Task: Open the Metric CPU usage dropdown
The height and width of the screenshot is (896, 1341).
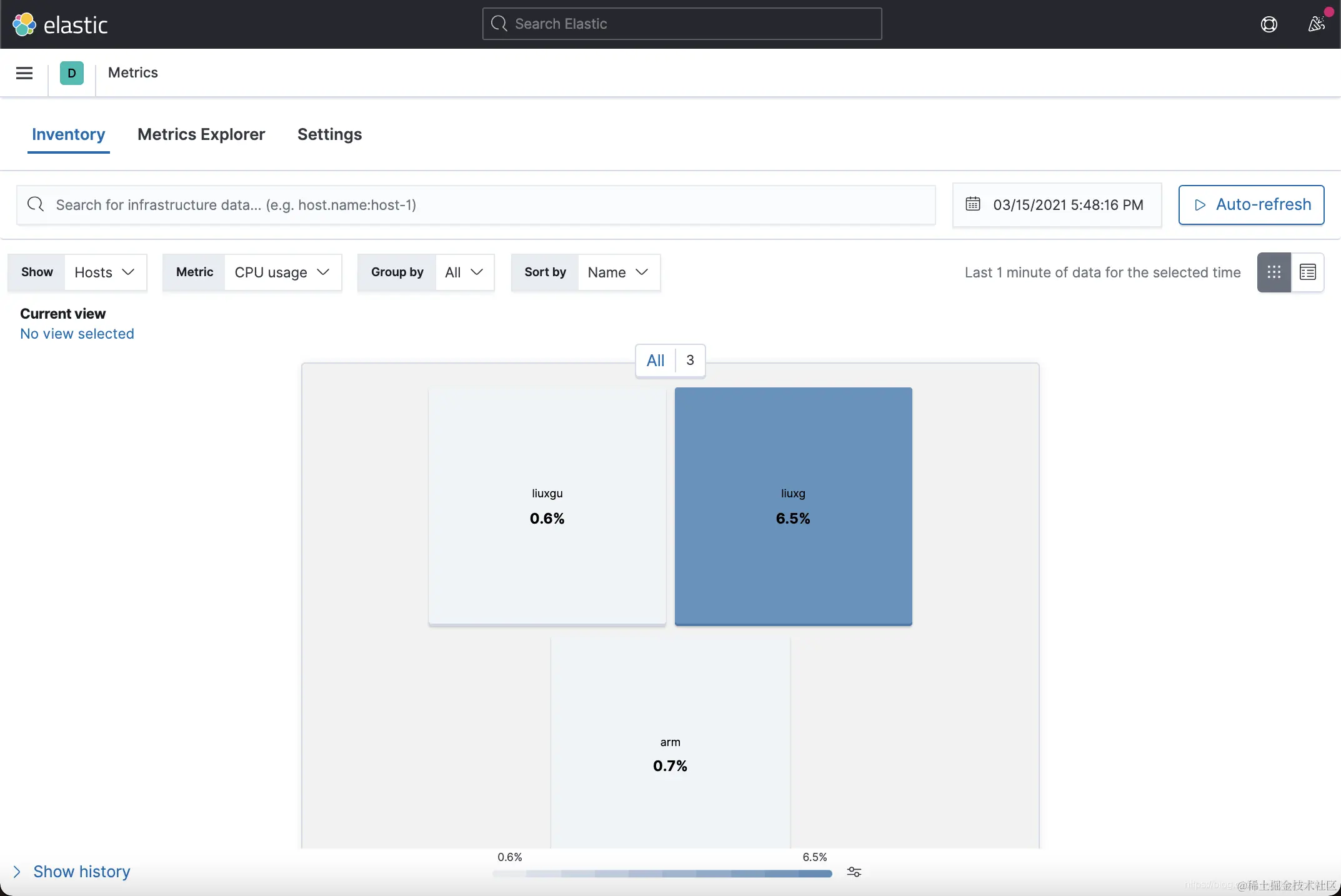Action: 282,272
